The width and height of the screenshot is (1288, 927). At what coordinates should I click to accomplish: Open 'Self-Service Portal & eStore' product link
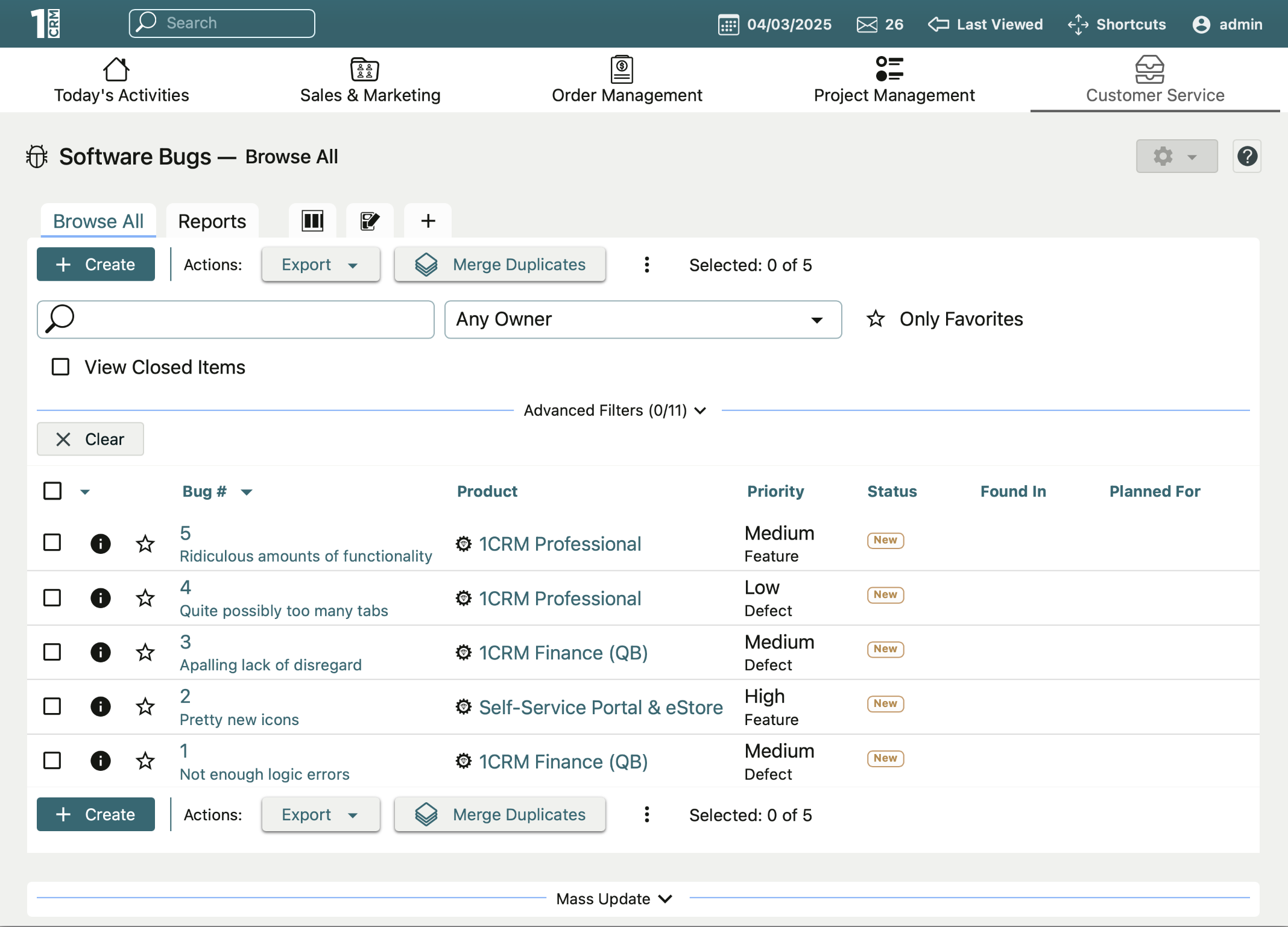601,707
